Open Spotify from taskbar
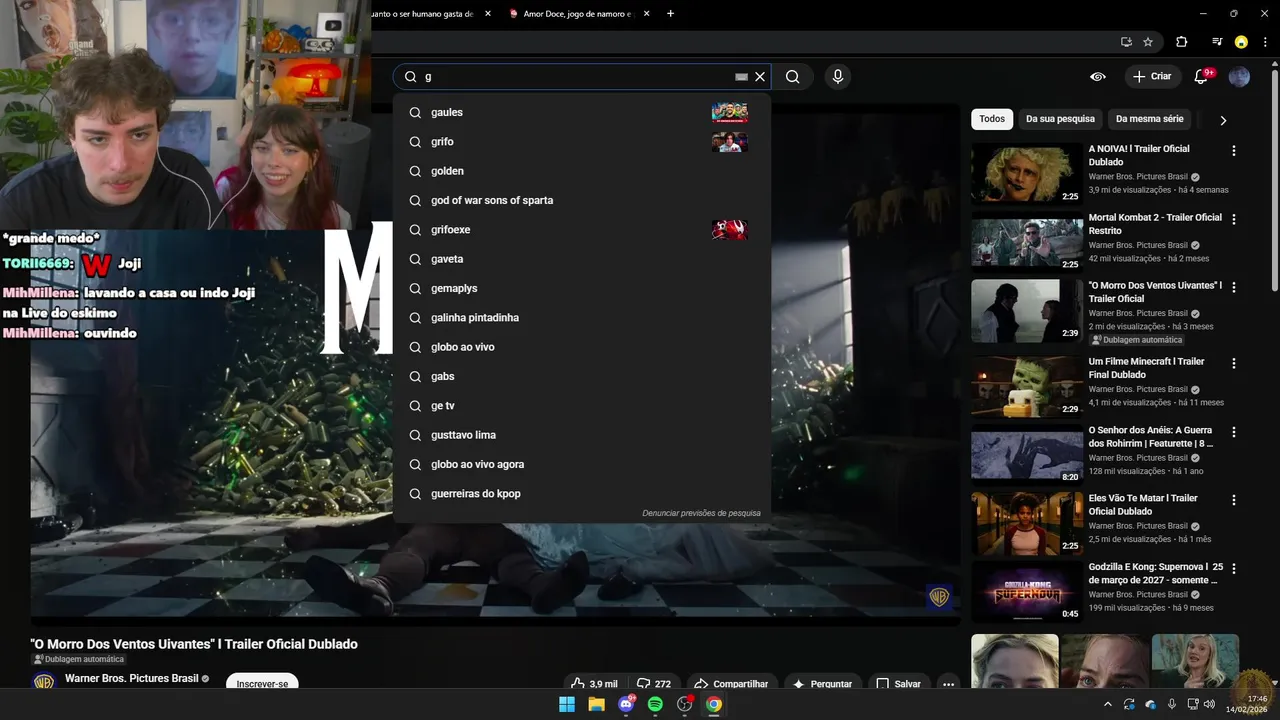 click(x=655, y=704)
